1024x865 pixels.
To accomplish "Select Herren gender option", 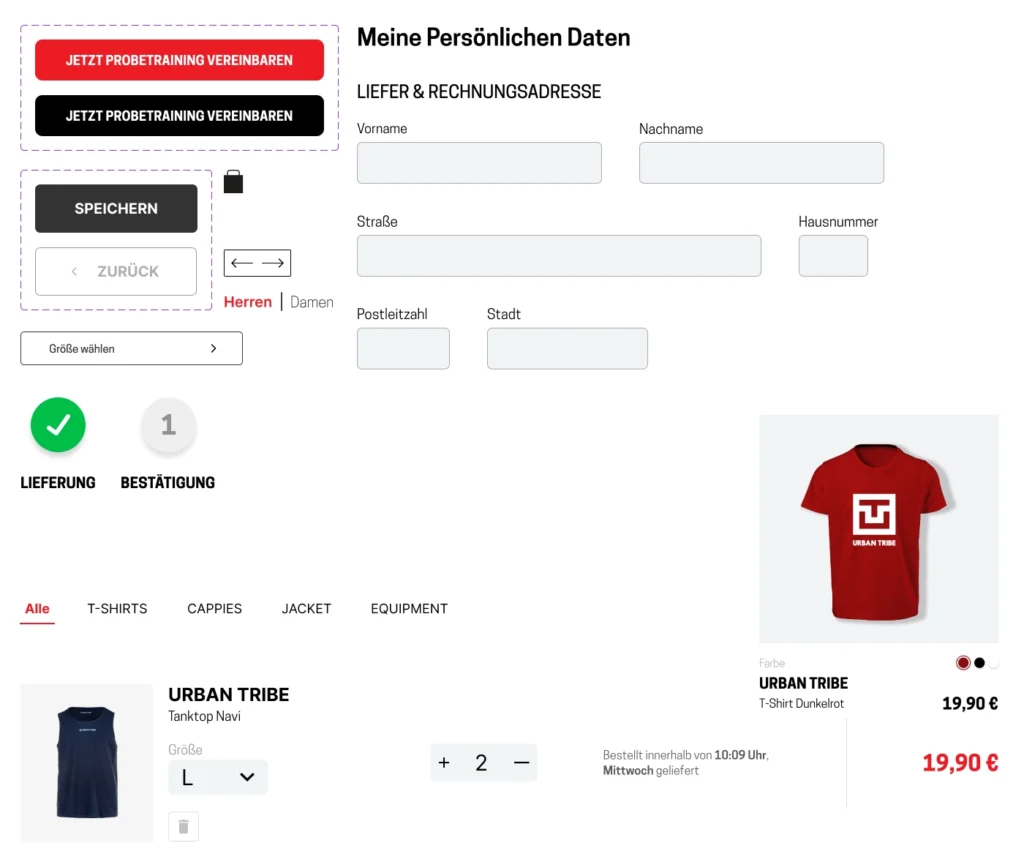I will [x=248, y=302].
